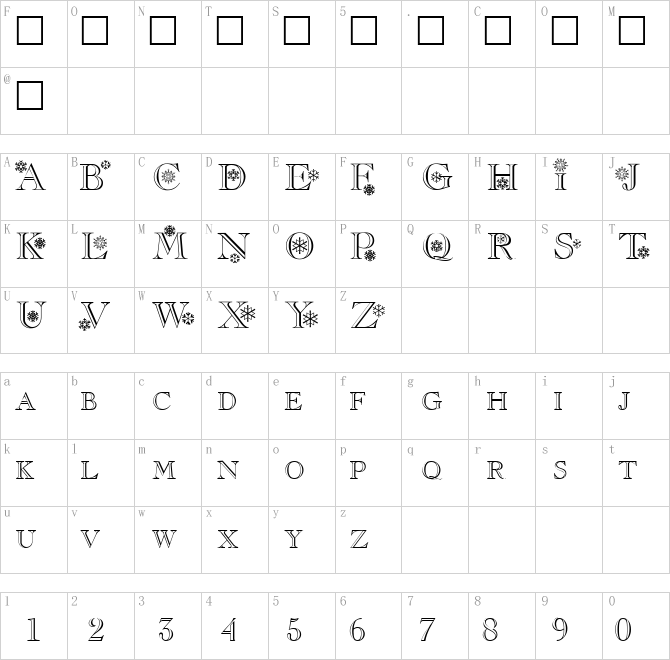The image size is (670, 660).
Task: Choose the plain glyph in lowercase 'q' cell
Action: coord(432,469)
